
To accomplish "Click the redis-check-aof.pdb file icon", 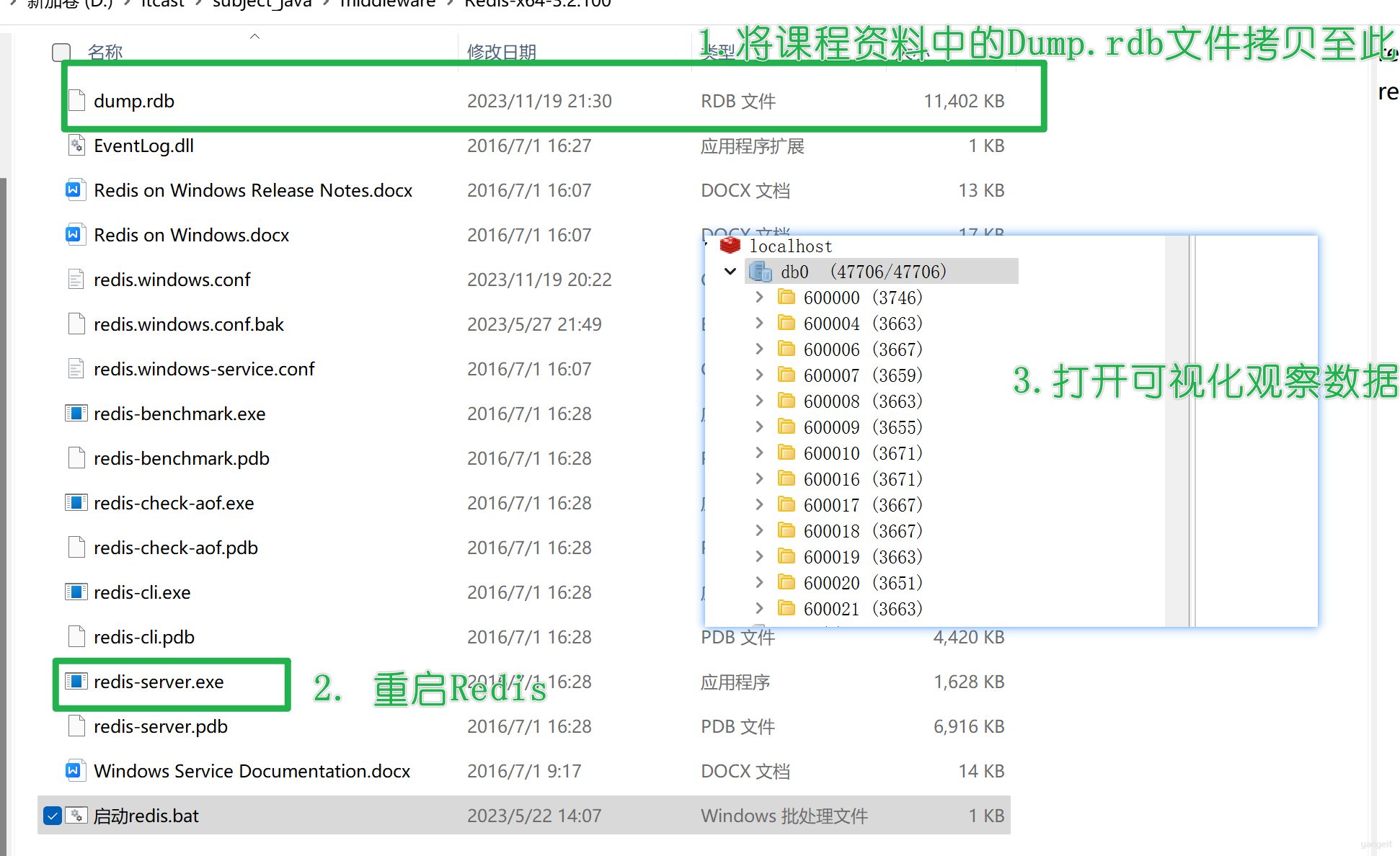I will click(x=76, y=548).
